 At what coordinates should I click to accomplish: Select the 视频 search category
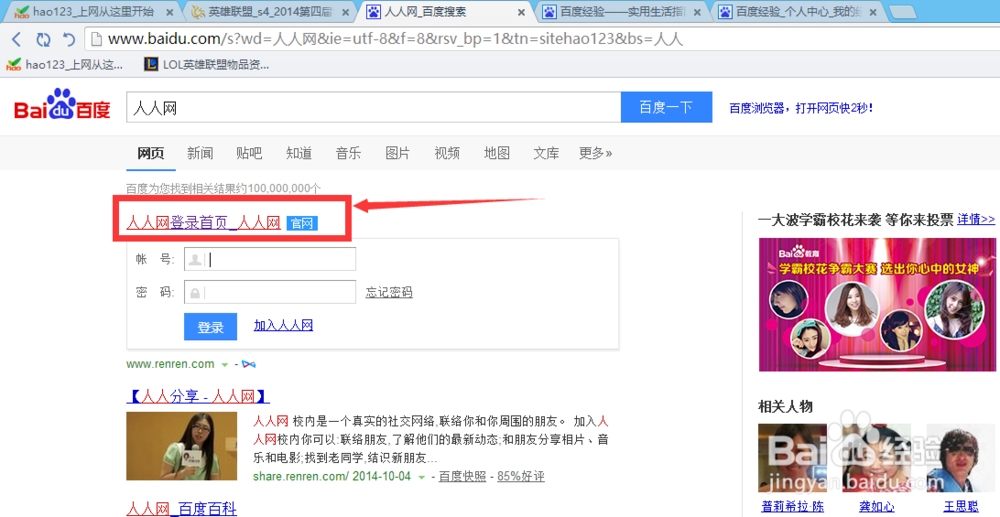pyautogui.click(x=447, y=153)
